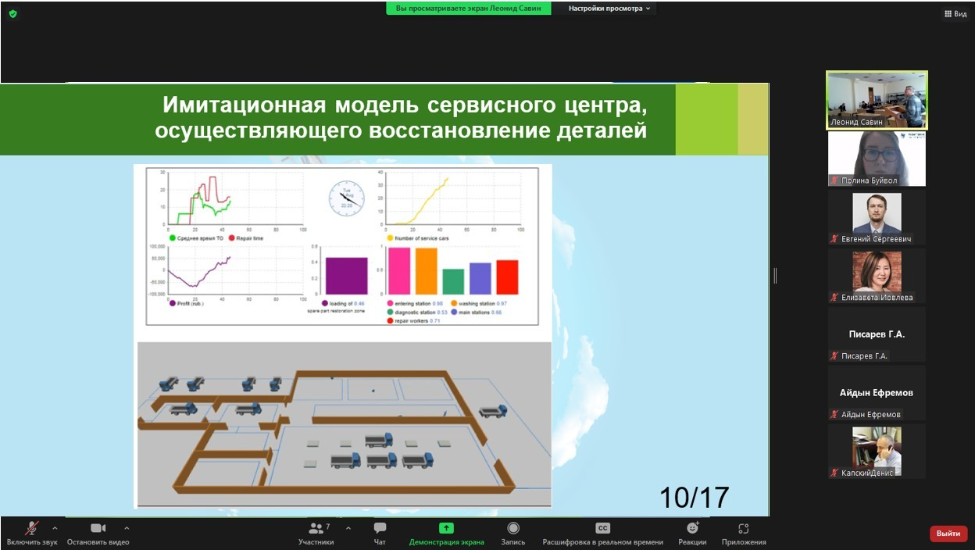Expand audio options arrow next to microphone
The height and width of the screenshot is (553, 980).
point(54,528)
